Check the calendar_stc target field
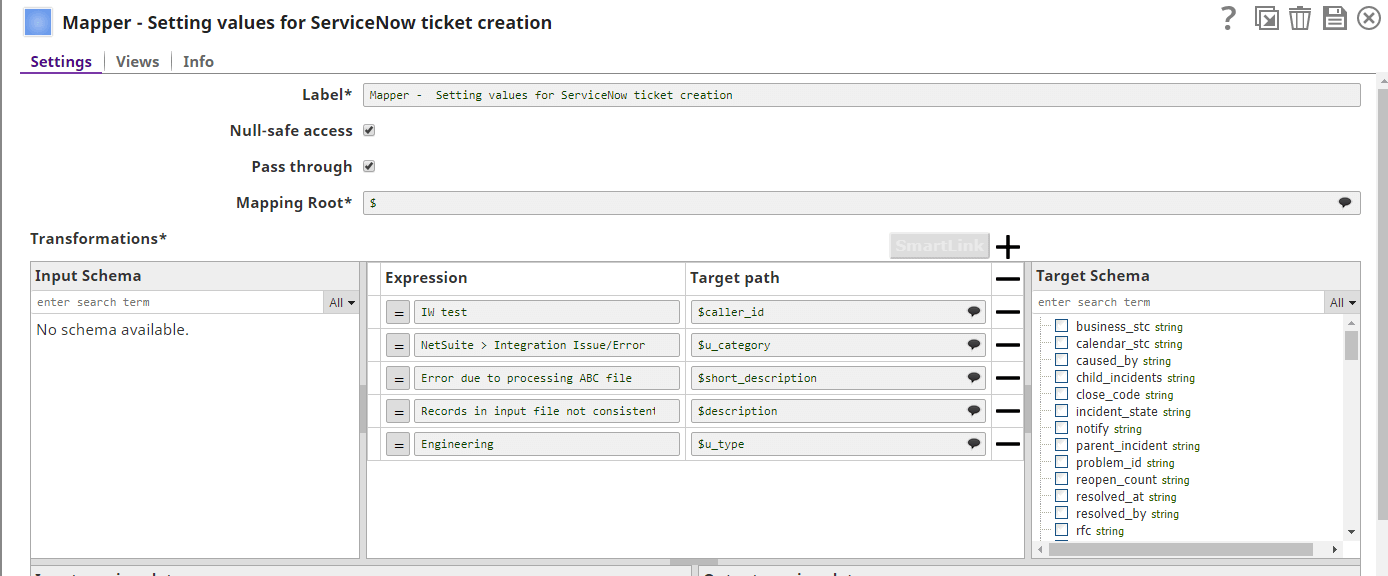This screenshot has width=1388, height=576. pyautogui.click(x=1062, y=343)
